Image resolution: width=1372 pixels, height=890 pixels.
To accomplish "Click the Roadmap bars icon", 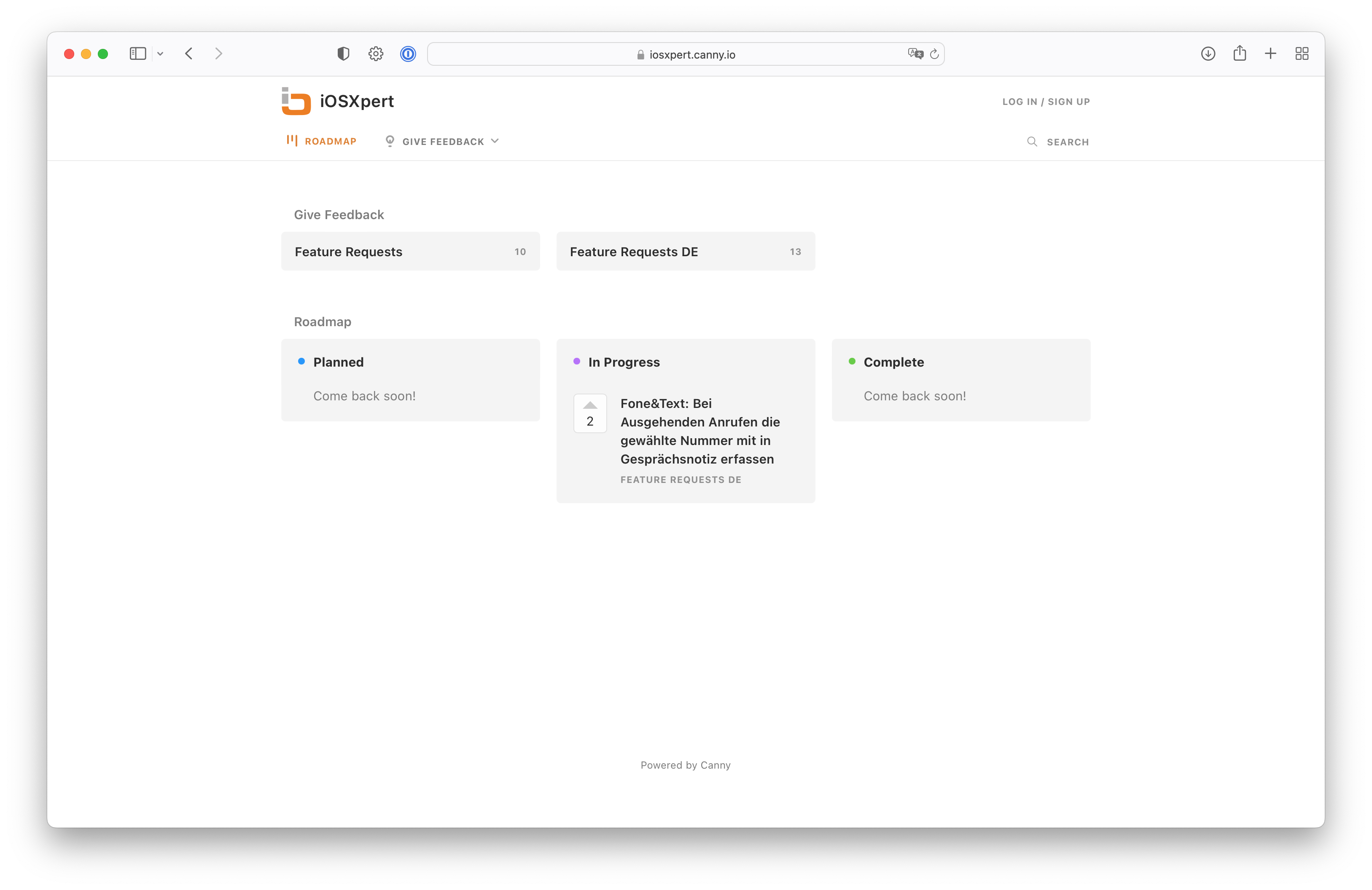I will pyautogui.click(x=292, y=141).
